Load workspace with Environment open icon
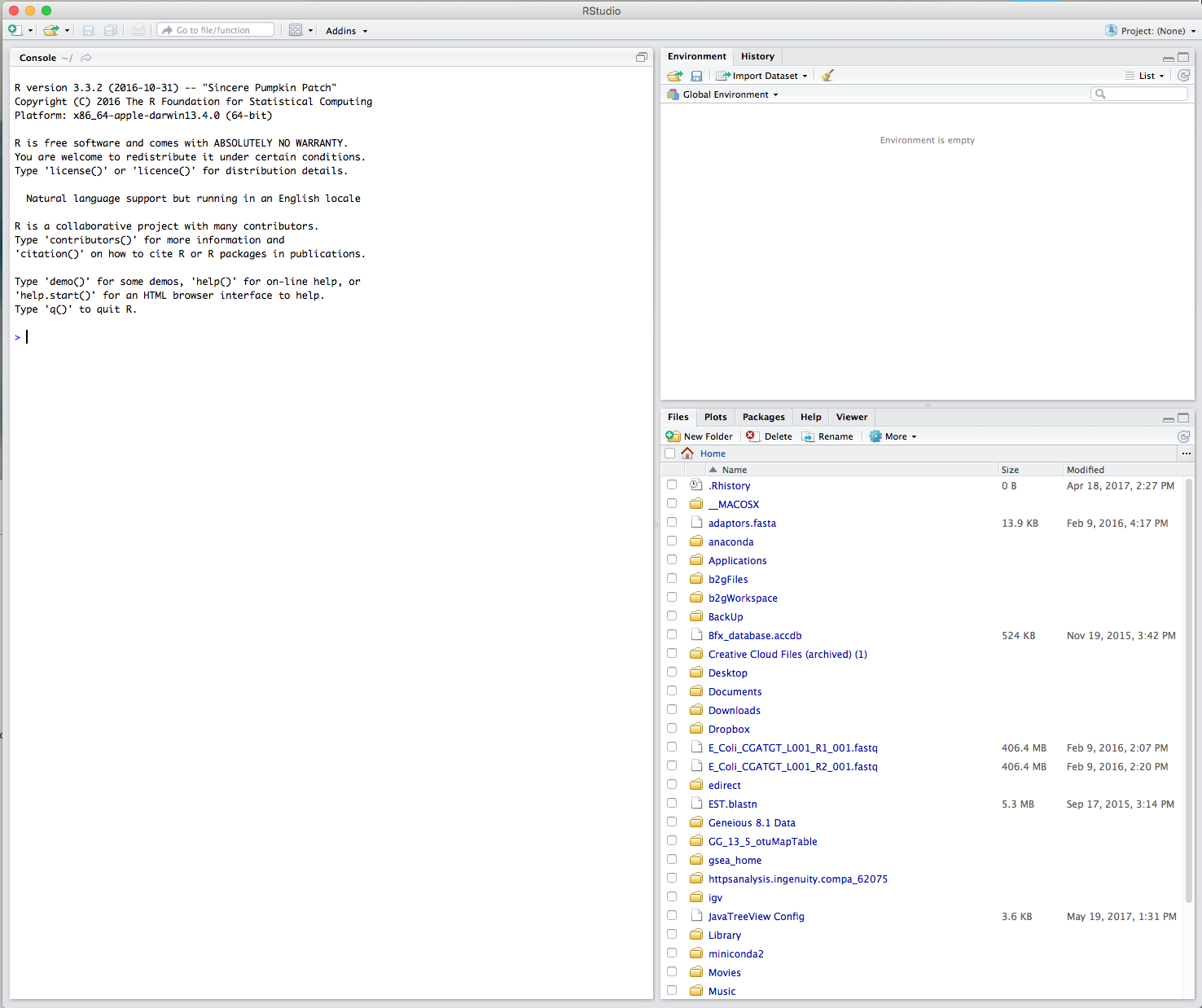 tap(675, 76)
